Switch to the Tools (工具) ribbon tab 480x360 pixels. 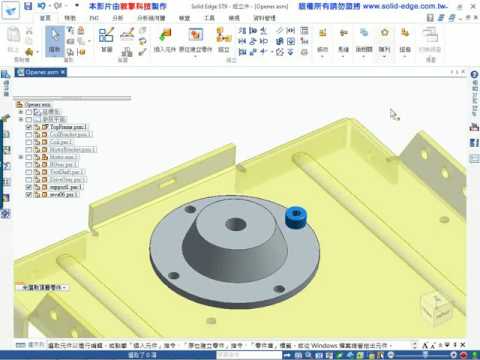click(209, 18)
